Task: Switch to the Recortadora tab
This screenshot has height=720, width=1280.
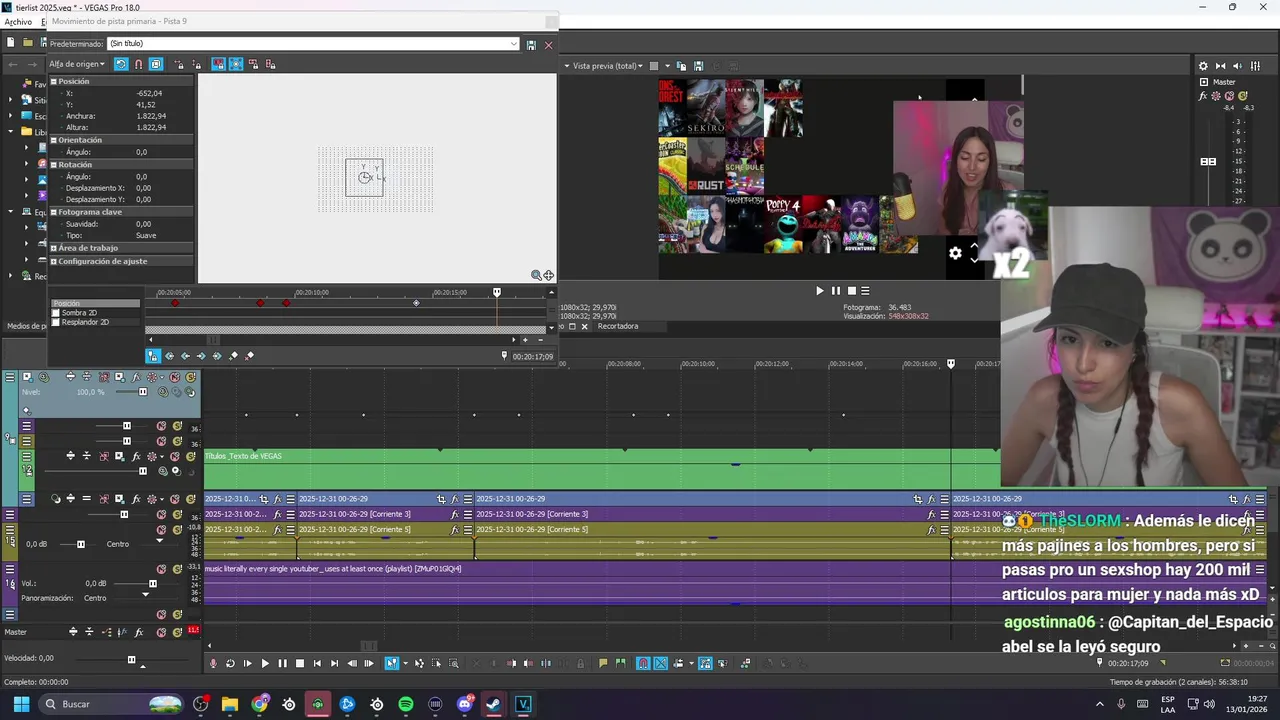Action: (617, 326)
